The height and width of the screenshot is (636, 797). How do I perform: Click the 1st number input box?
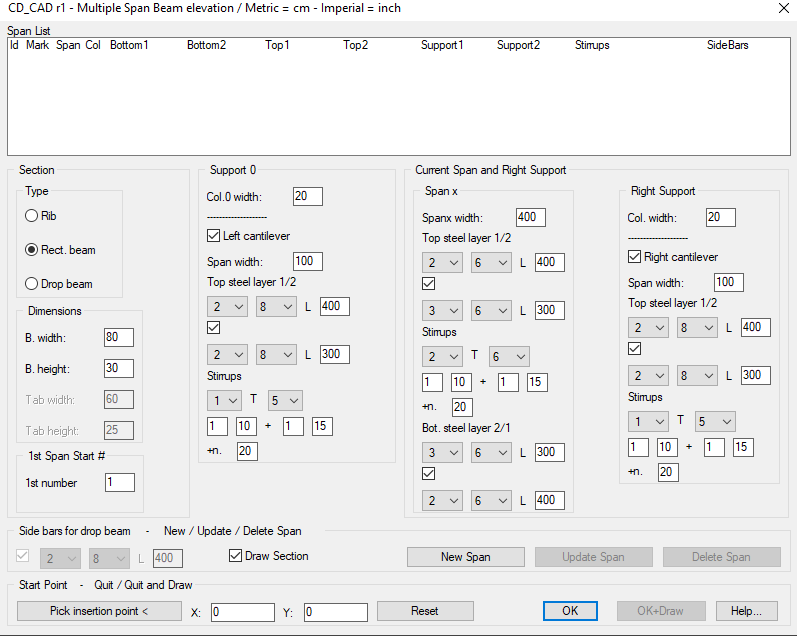tap(118, 483)
